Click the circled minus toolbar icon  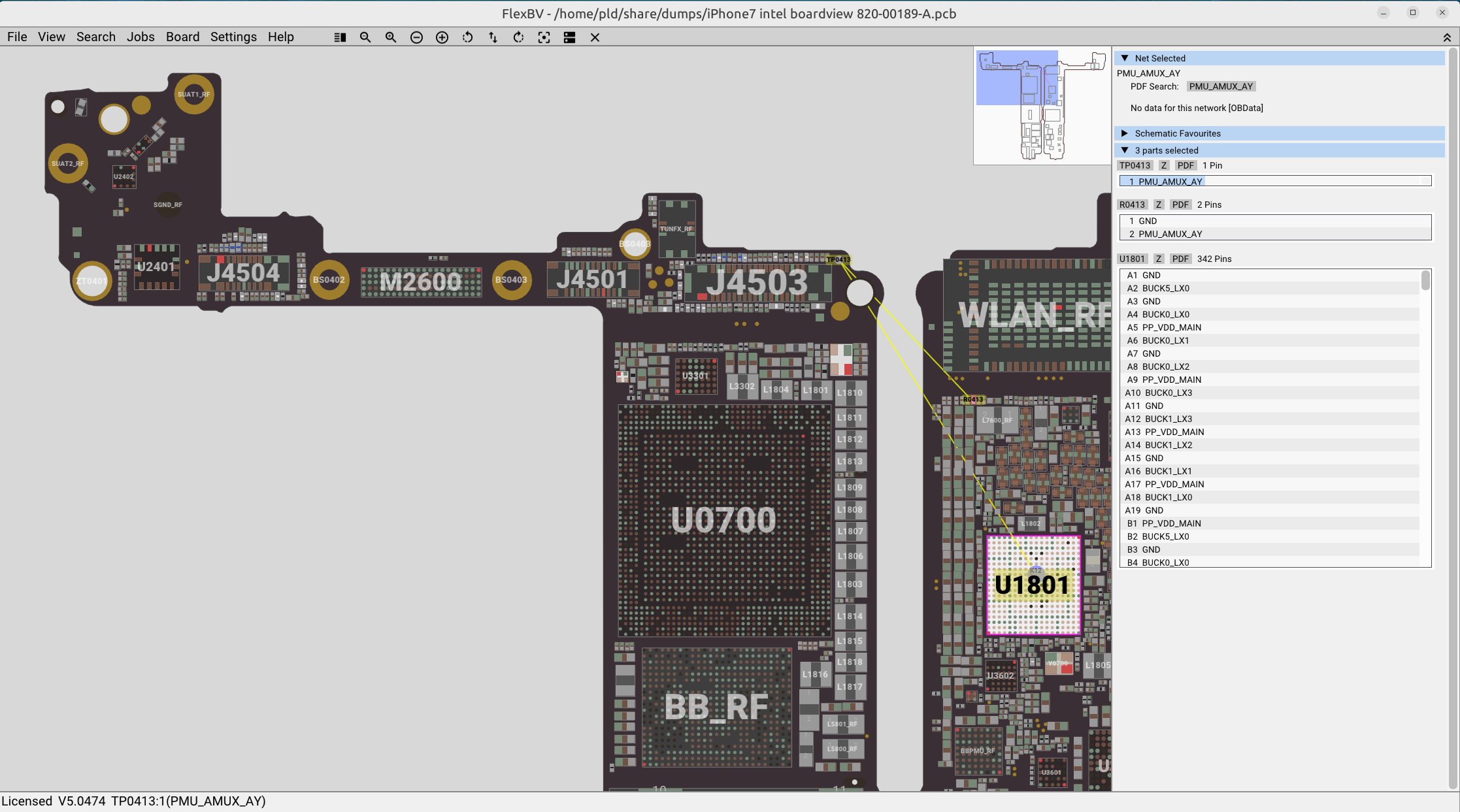pos(416,38)
